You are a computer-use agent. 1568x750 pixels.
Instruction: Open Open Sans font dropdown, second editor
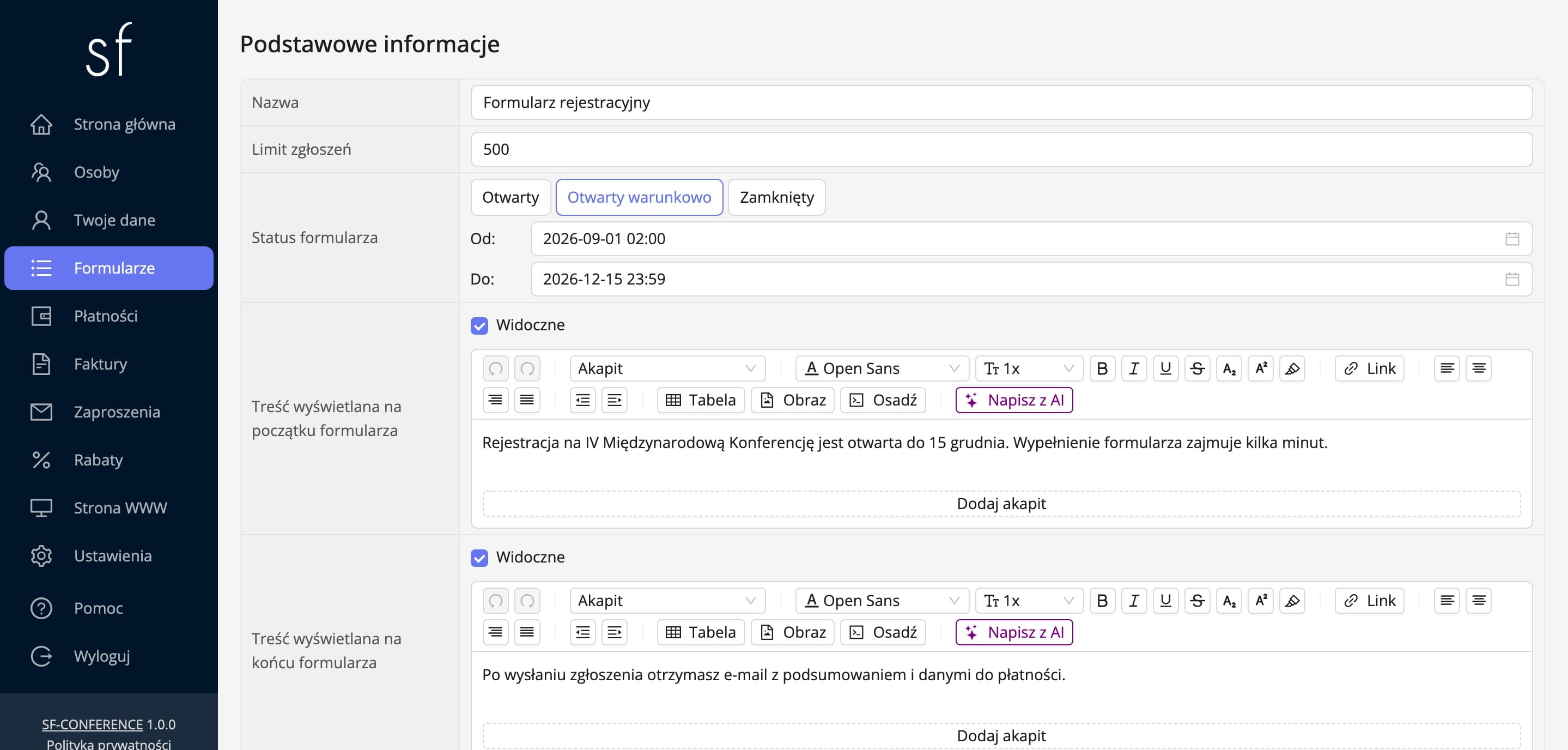[x=882, y=601]
